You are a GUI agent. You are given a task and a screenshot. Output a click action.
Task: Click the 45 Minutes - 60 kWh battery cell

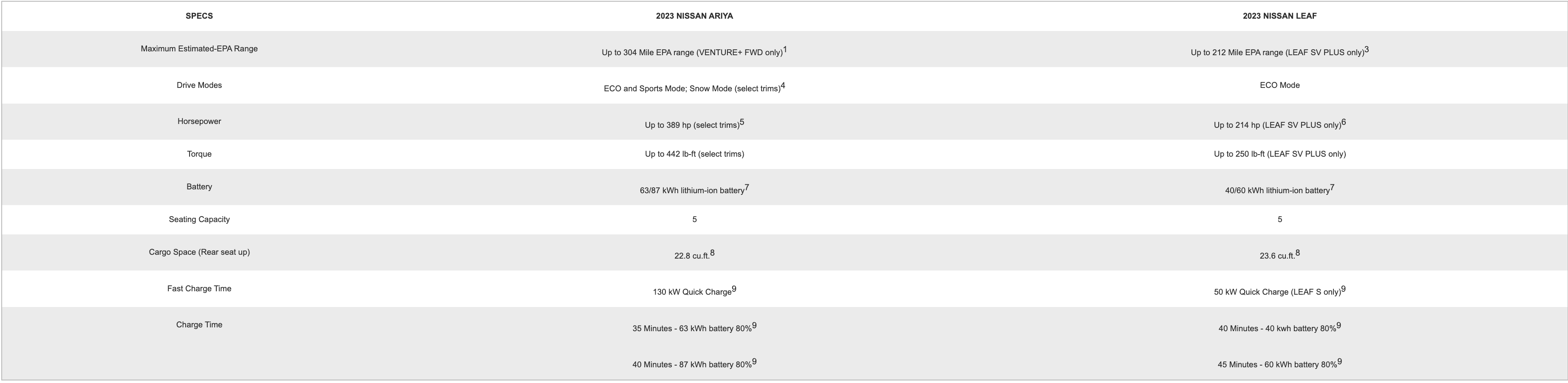[x=1279, y=363]
